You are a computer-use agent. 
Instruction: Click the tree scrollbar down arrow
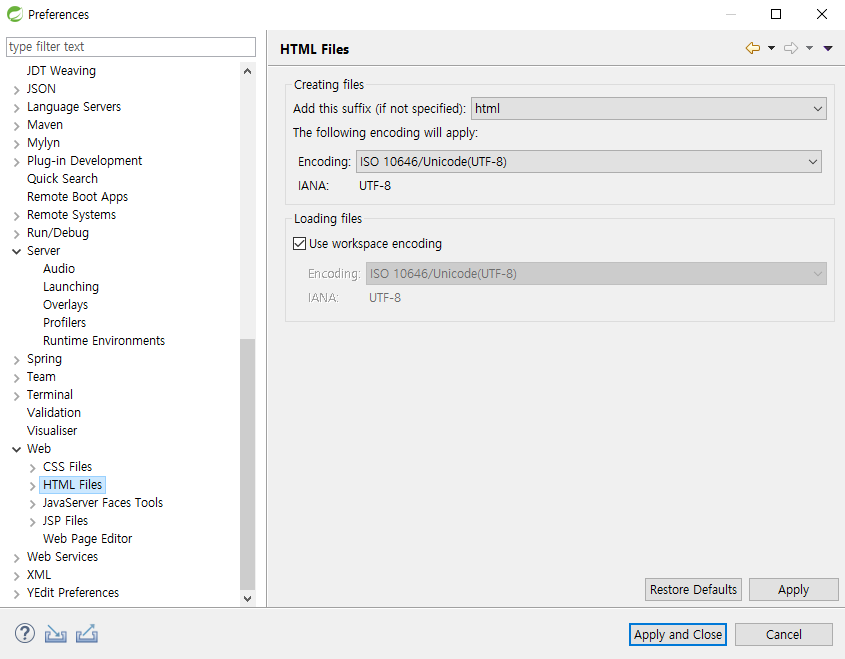(x=248, y=598)
